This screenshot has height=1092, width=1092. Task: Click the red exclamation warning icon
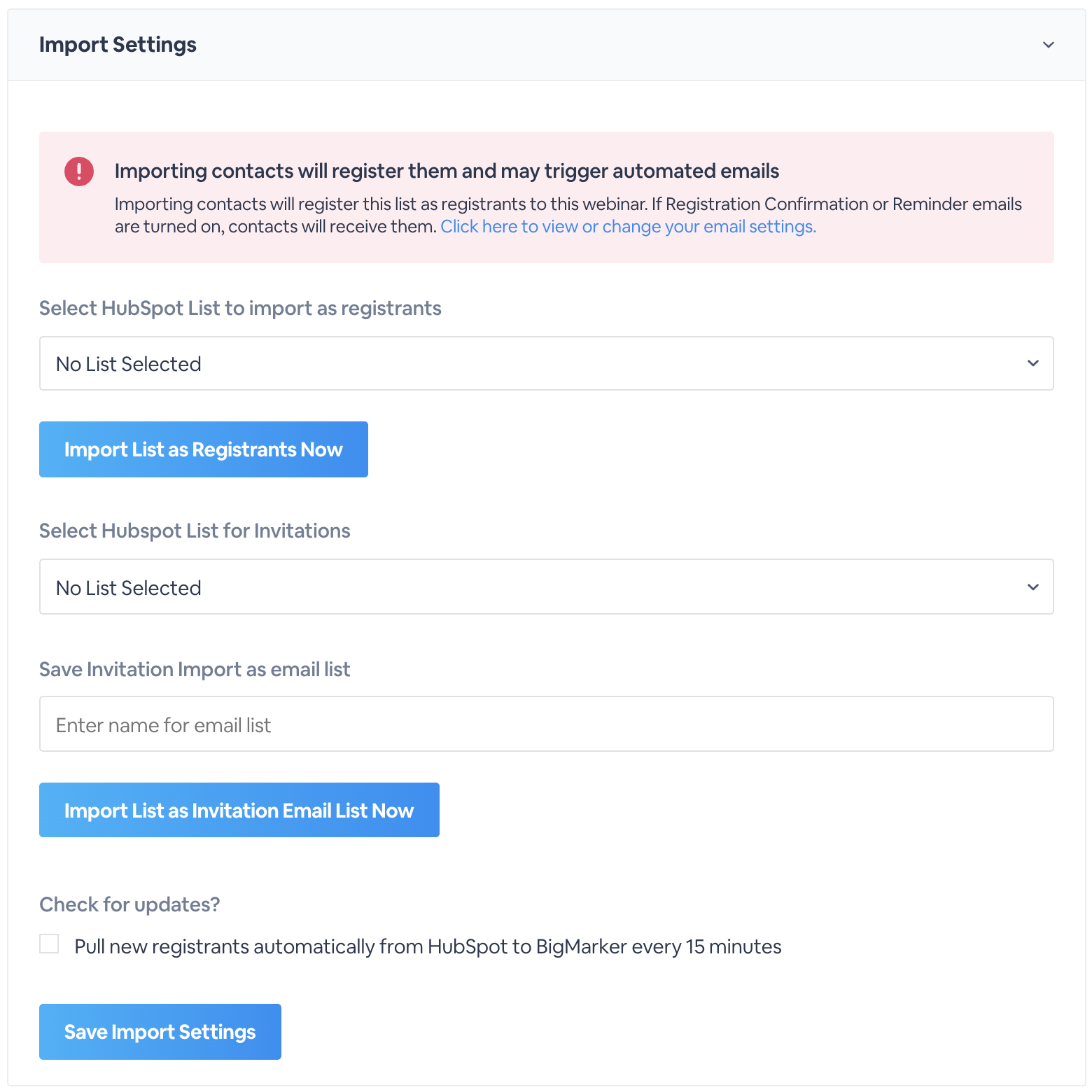point(79,171)
